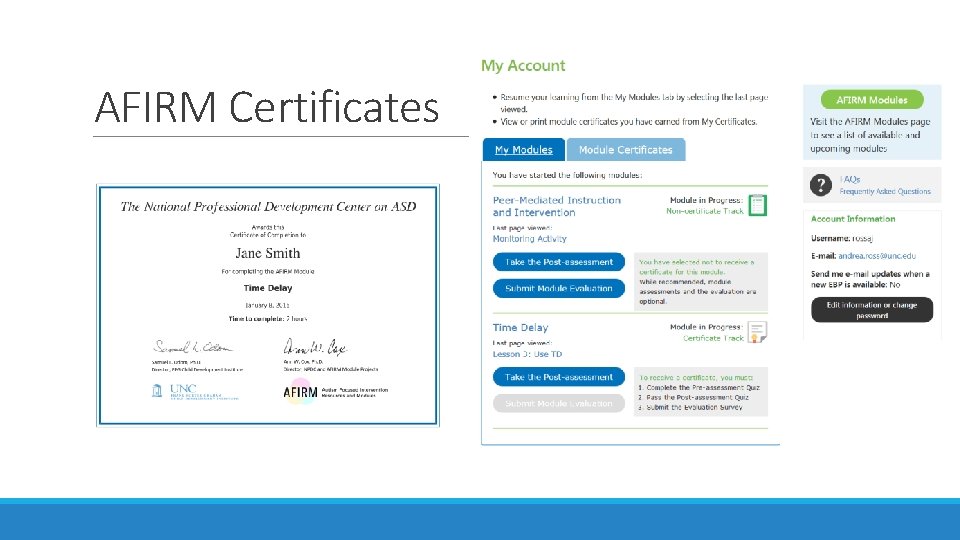The width and height of the screenshot is (960, 540).
Task: Open the Monitoring Activity last viewed page
Action: [x=530, y=239]
